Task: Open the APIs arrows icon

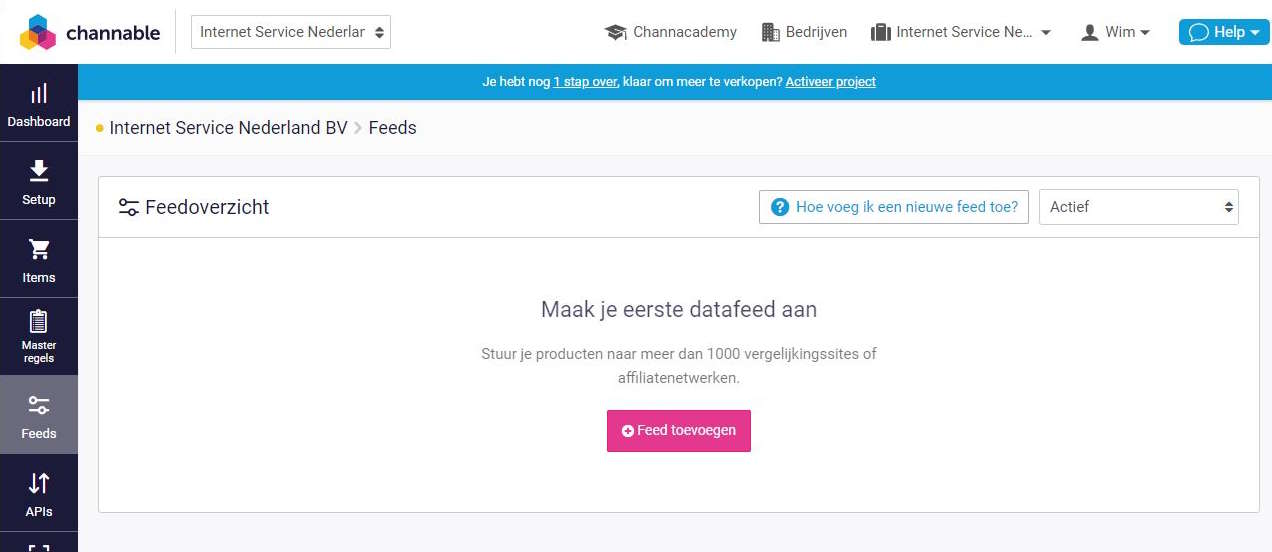Action: [x=39, y=483]
